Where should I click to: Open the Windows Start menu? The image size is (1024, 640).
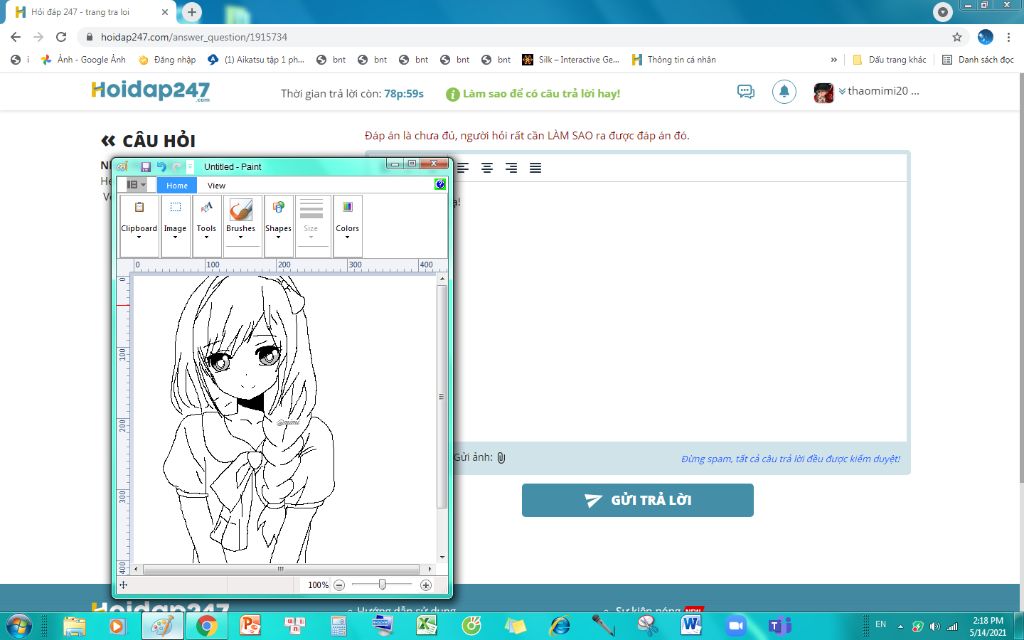click(18, 626)
